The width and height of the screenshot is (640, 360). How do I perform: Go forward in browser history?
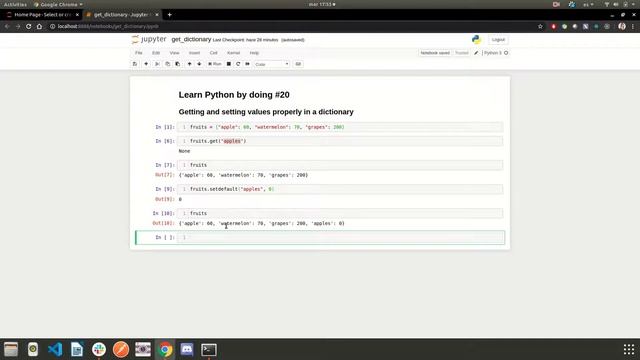tap(18, 26)
